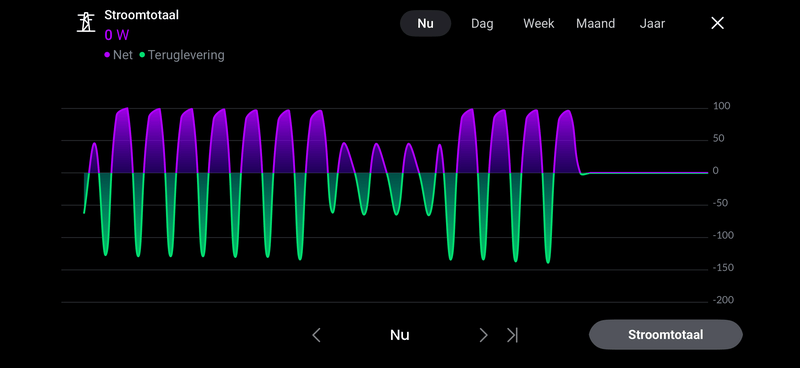
Task: Go to next period with right chevron
Action: click(x=483, y=335)
